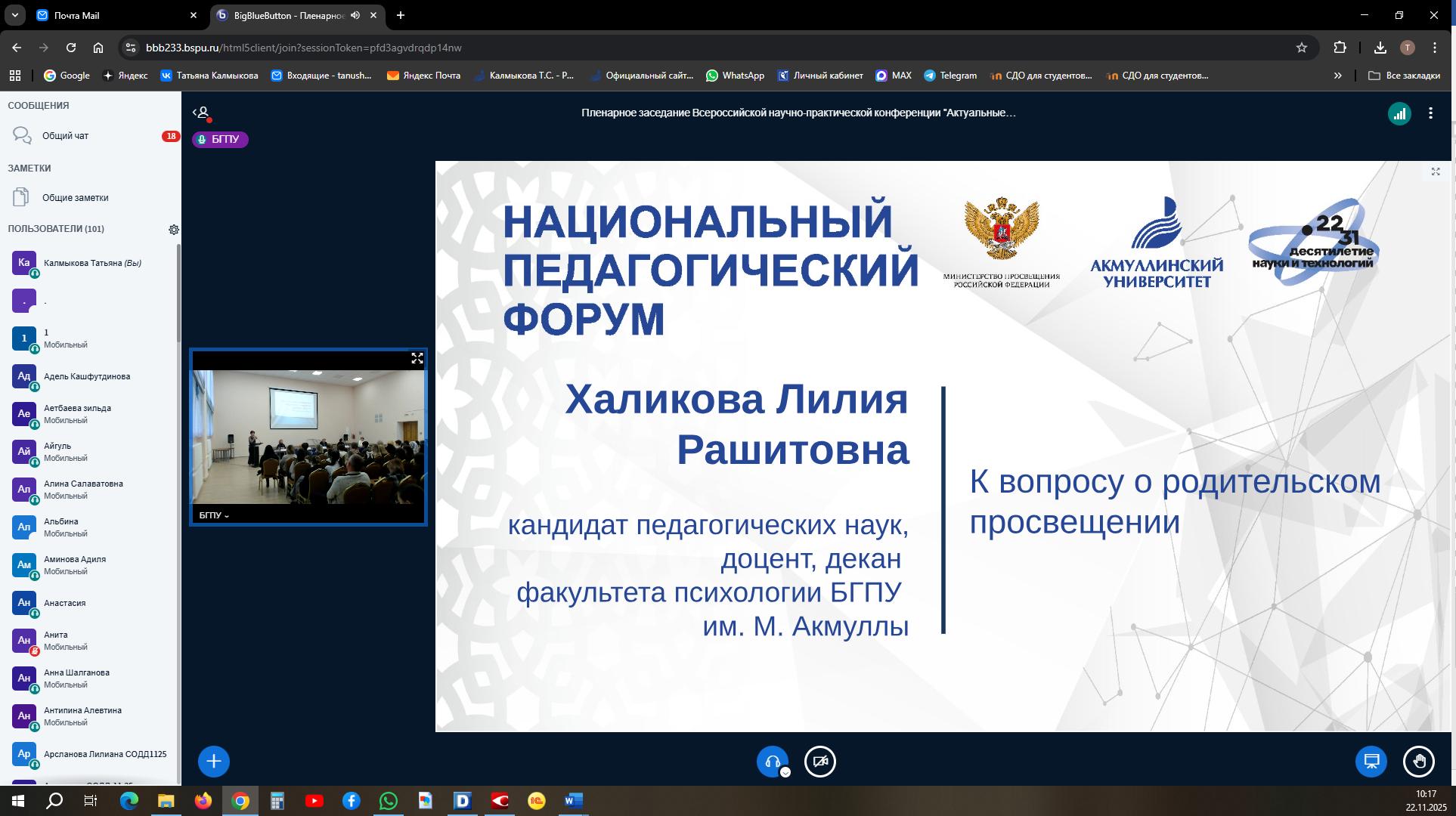
Task: Open the Общий чат public chat
Action: click(65, 136)
